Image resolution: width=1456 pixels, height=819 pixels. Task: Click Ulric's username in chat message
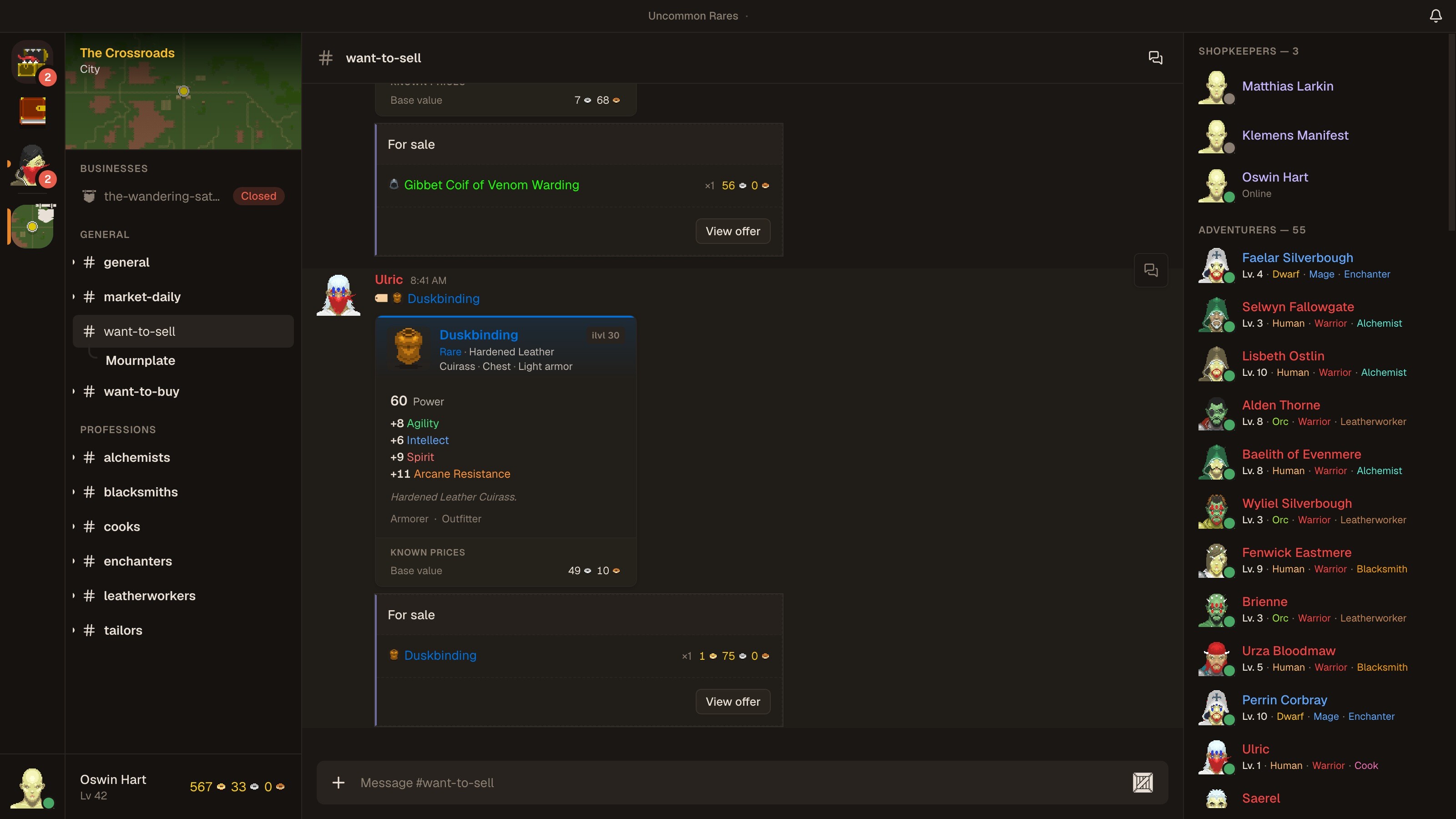[x=389, y=280]
